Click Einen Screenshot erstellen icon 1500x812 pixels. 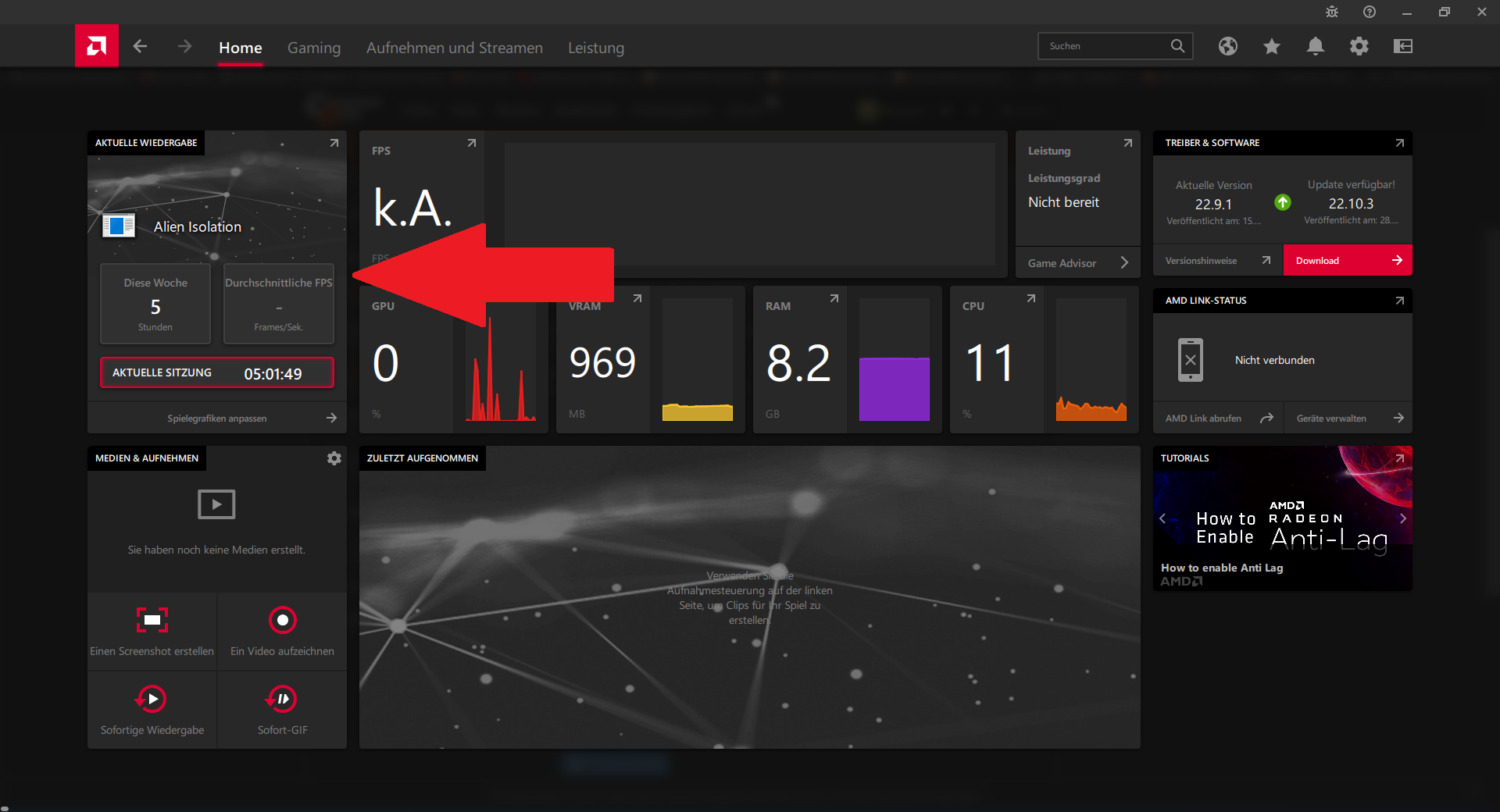[x=152, y=620]
